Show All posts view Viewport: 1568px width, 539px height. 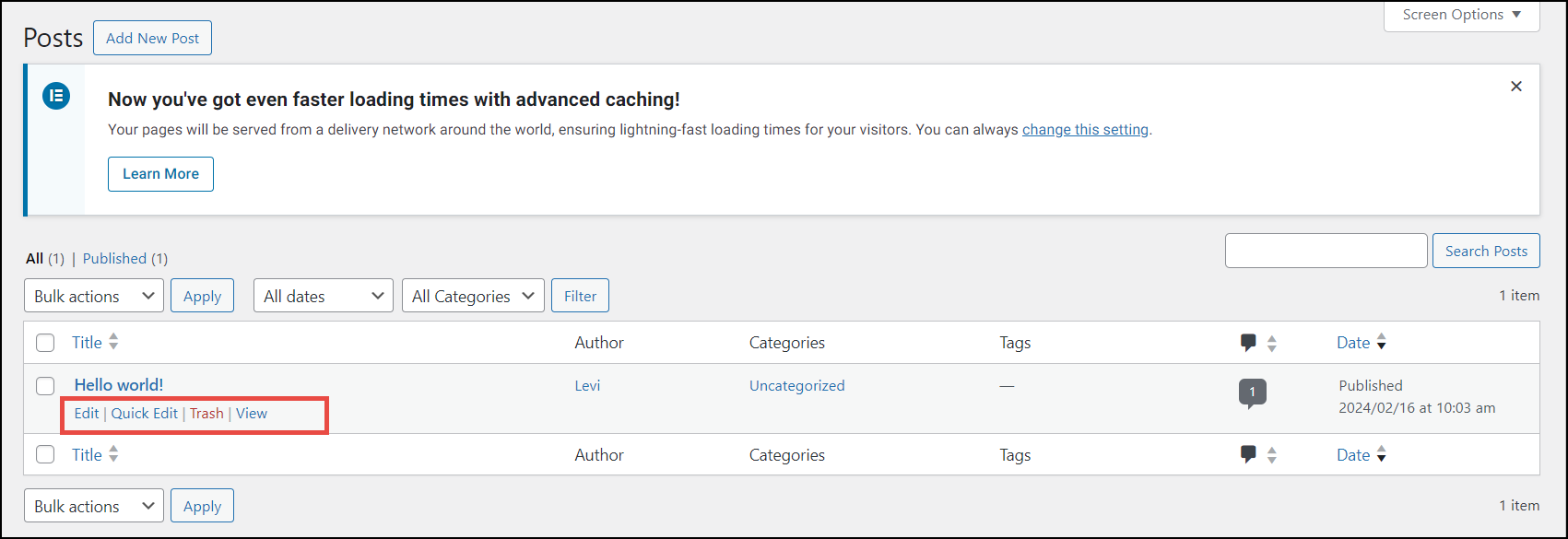34,259
